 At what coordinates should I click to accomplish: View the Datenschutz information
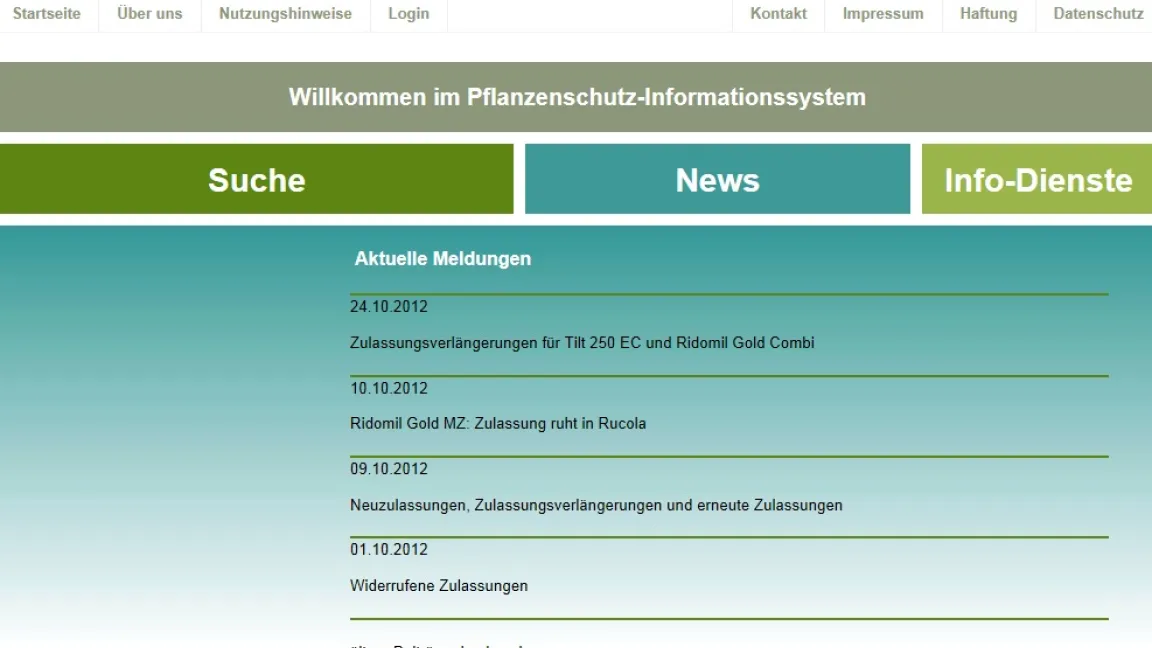click(1097, 14)
